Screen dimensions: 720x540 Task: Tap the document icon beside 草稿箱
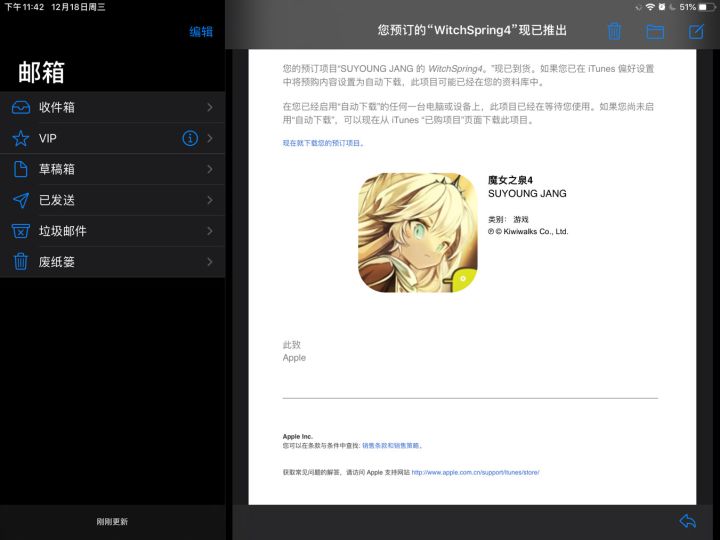(x=21, y=169)
